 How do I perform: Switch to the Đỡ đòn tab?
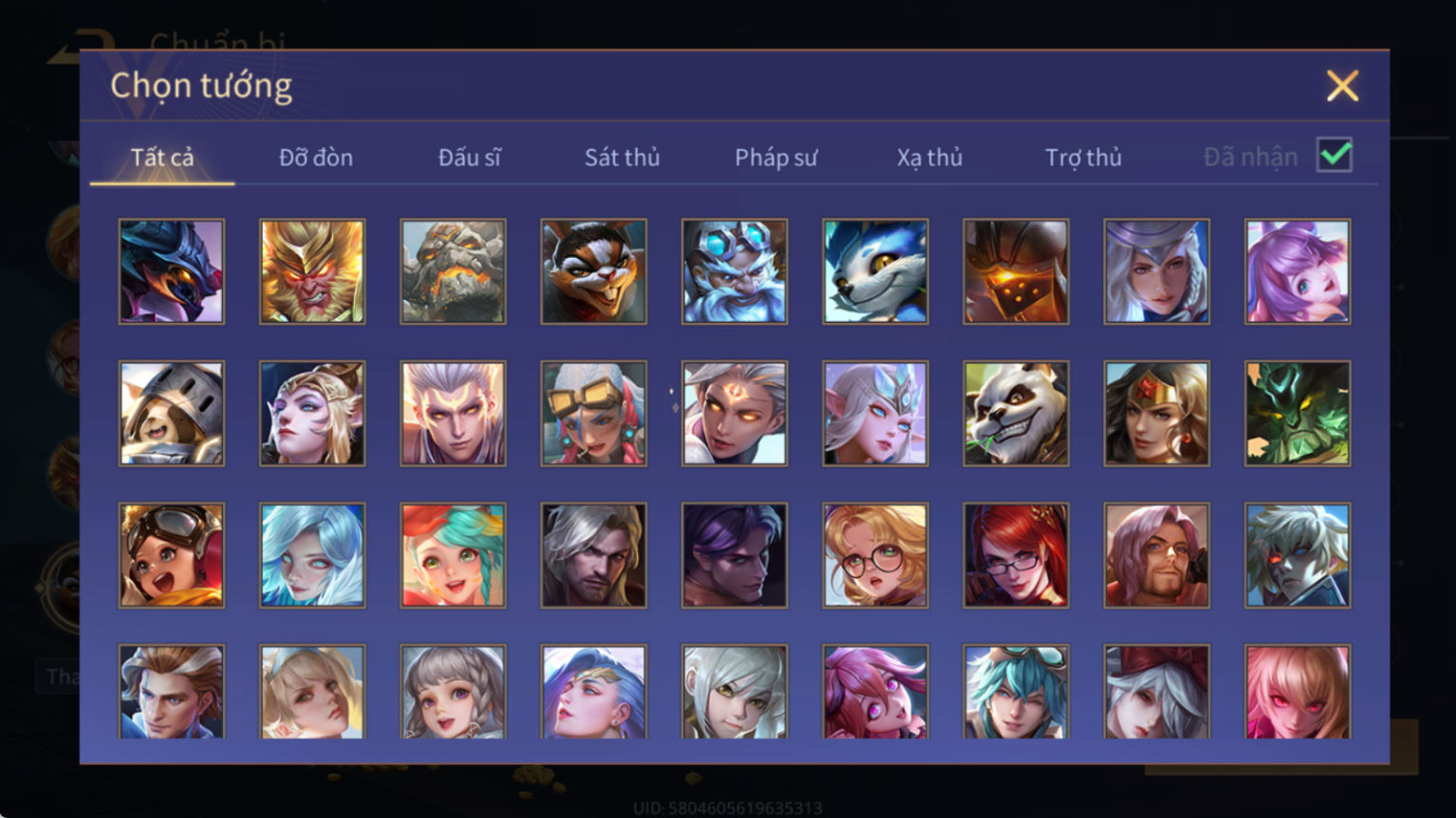point(316,158)
